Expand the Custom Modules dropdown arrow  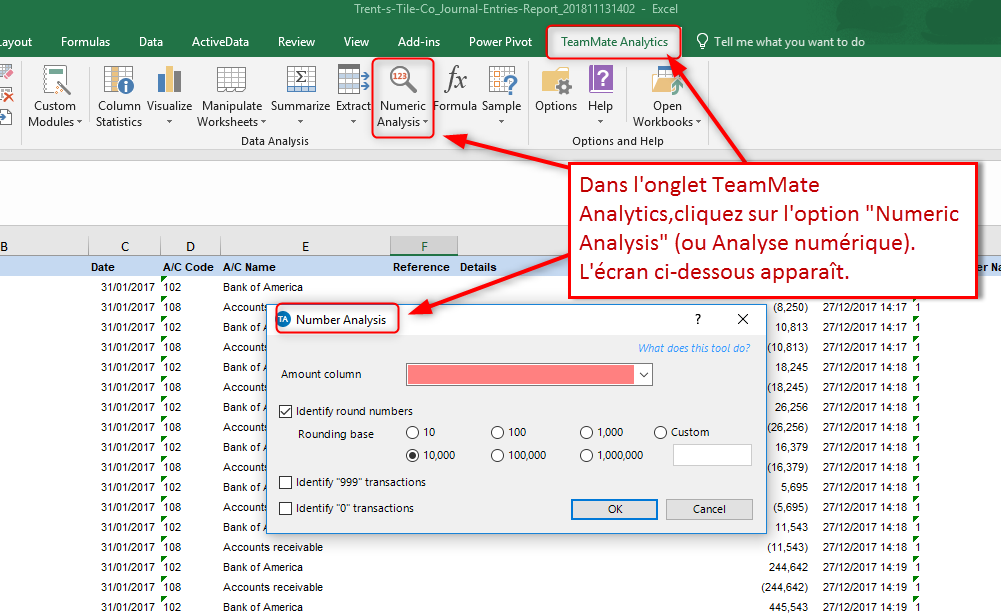(79, 122)
